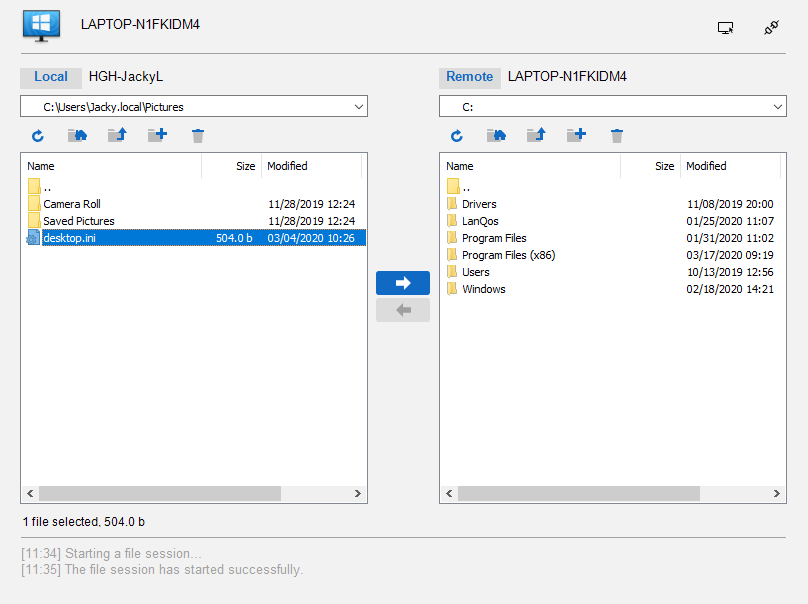Create new folder in Local pane
The width and height of the screenshot is (808, 604).
[157, 135]
